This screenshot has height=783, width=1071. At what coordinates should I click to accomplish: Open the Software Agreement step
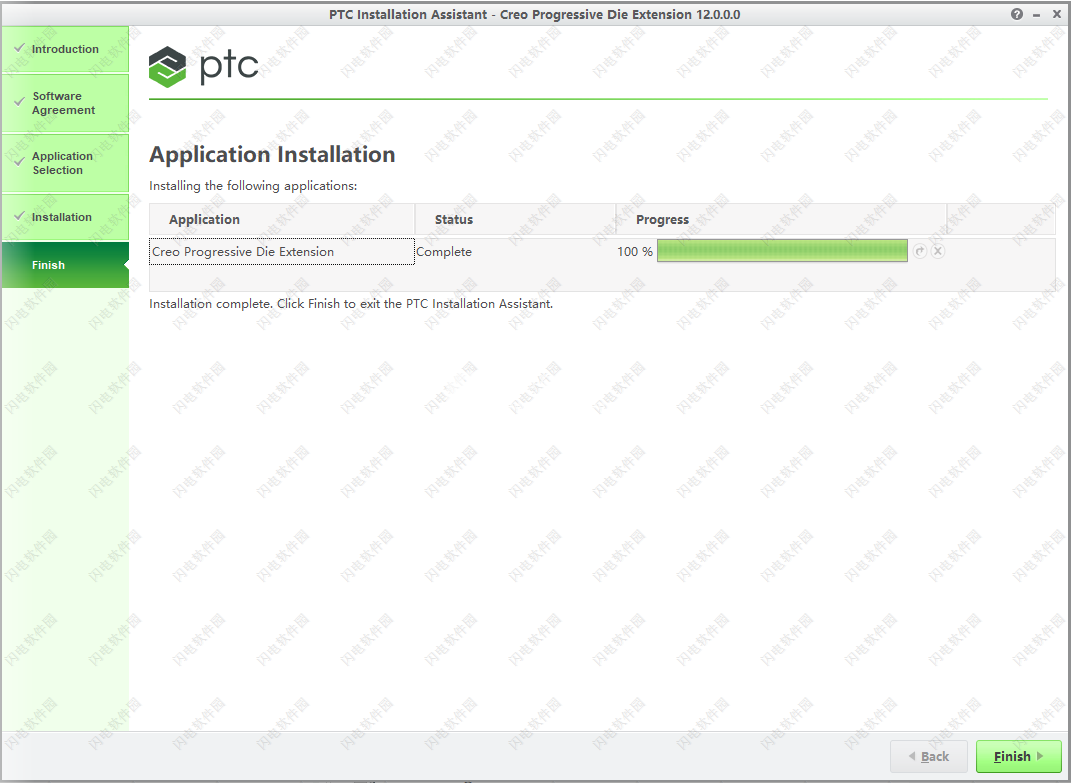click(x=66, y=103)
